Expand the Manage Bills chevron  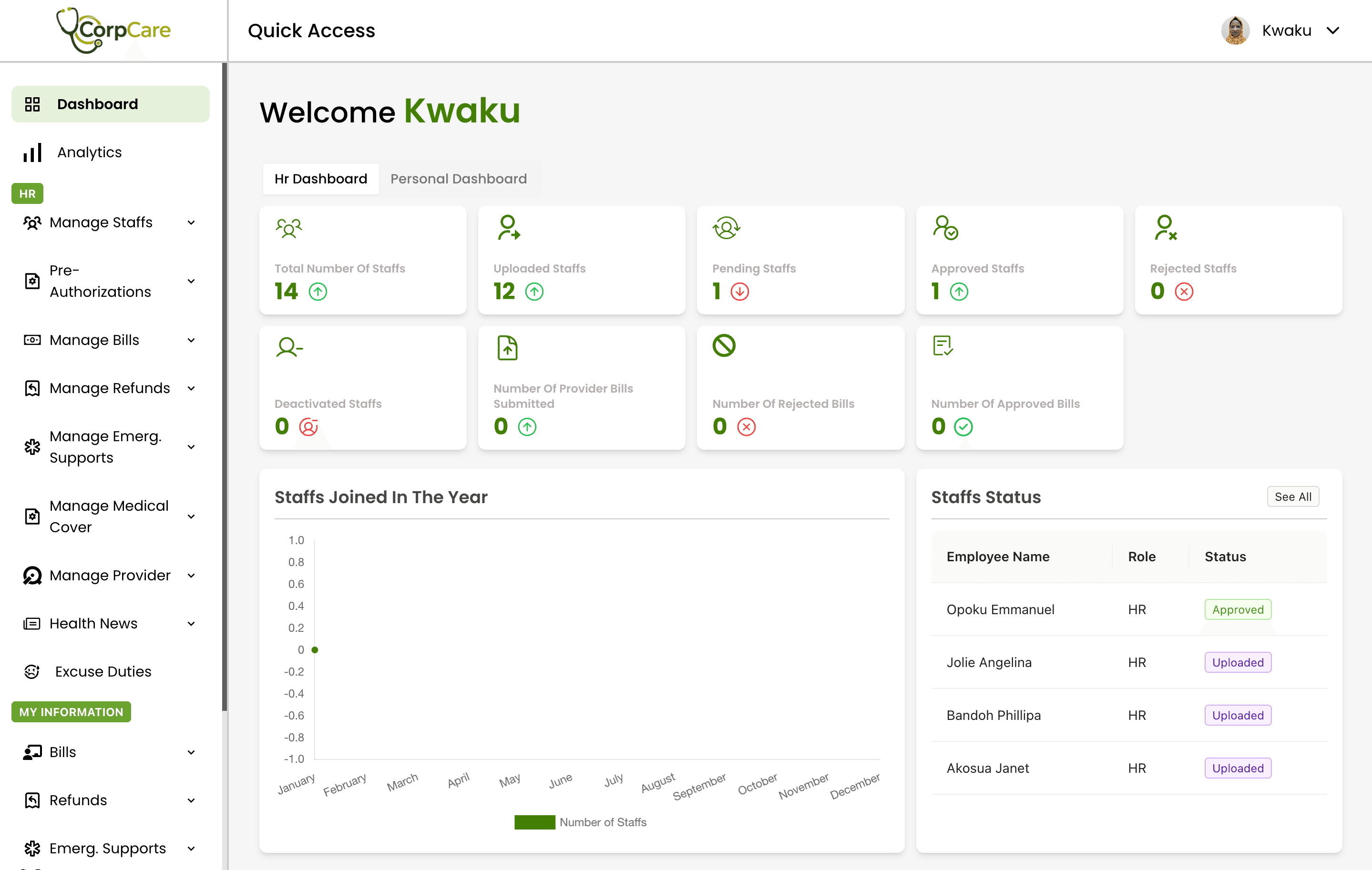(192, 341)
